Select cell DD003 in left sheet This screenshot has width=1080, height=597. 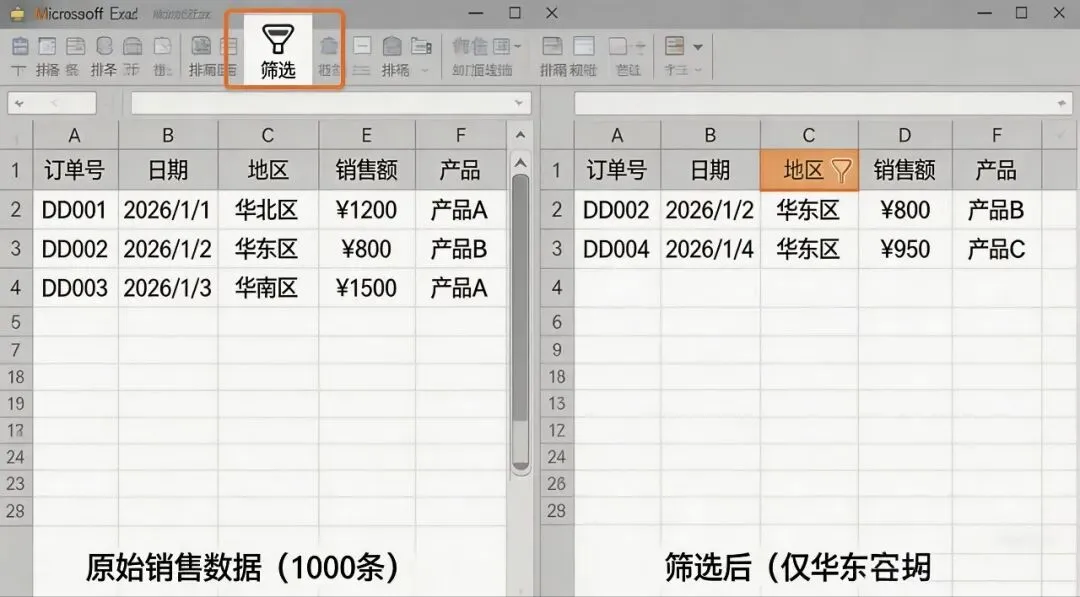pyautogui.click(x=75, y=288)
